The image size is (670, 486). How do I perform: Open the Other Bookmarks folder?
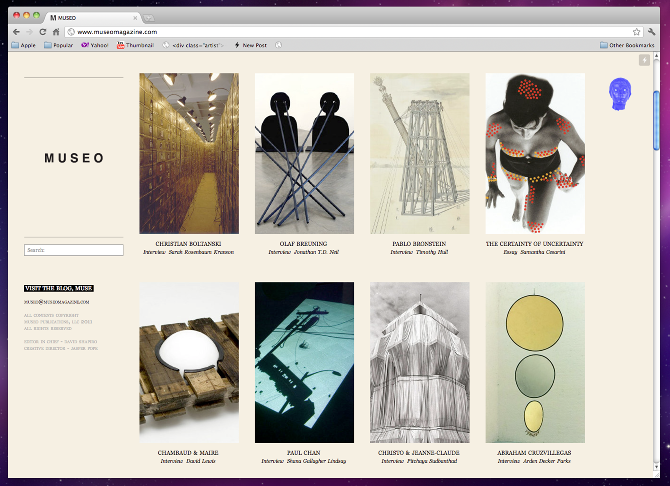tap(627, 45)
